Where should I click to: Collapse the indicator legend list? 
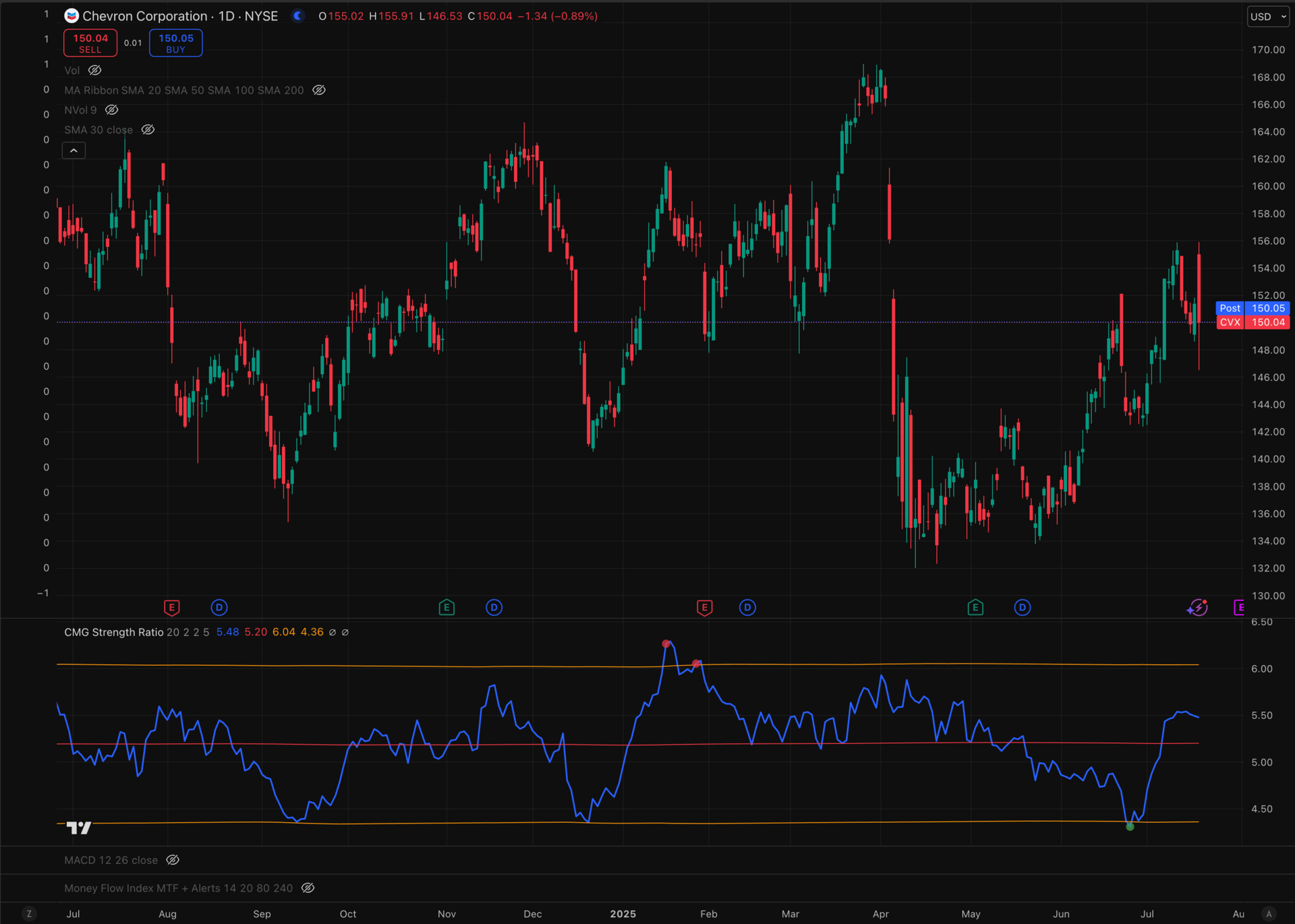(x=74, y=150)
